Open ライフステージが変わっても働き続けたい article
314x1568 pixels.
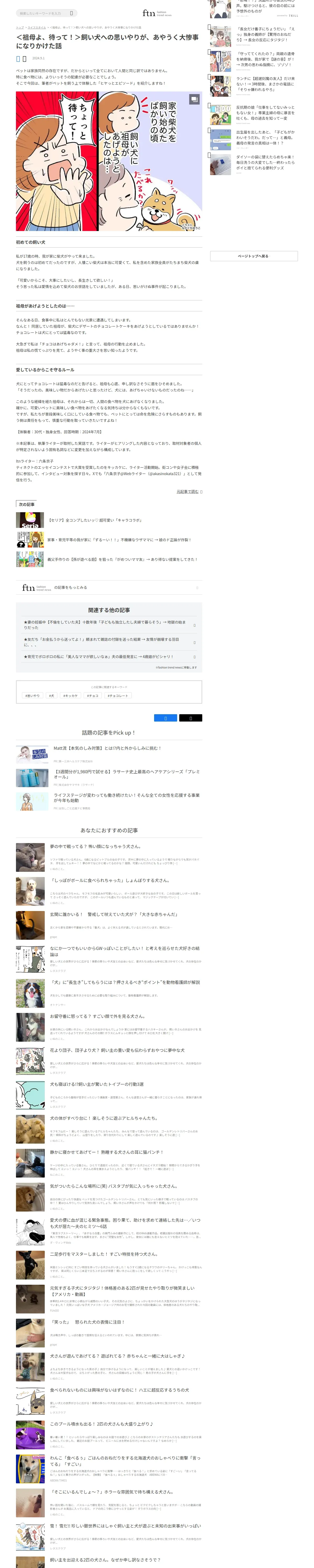coord(127,798)
